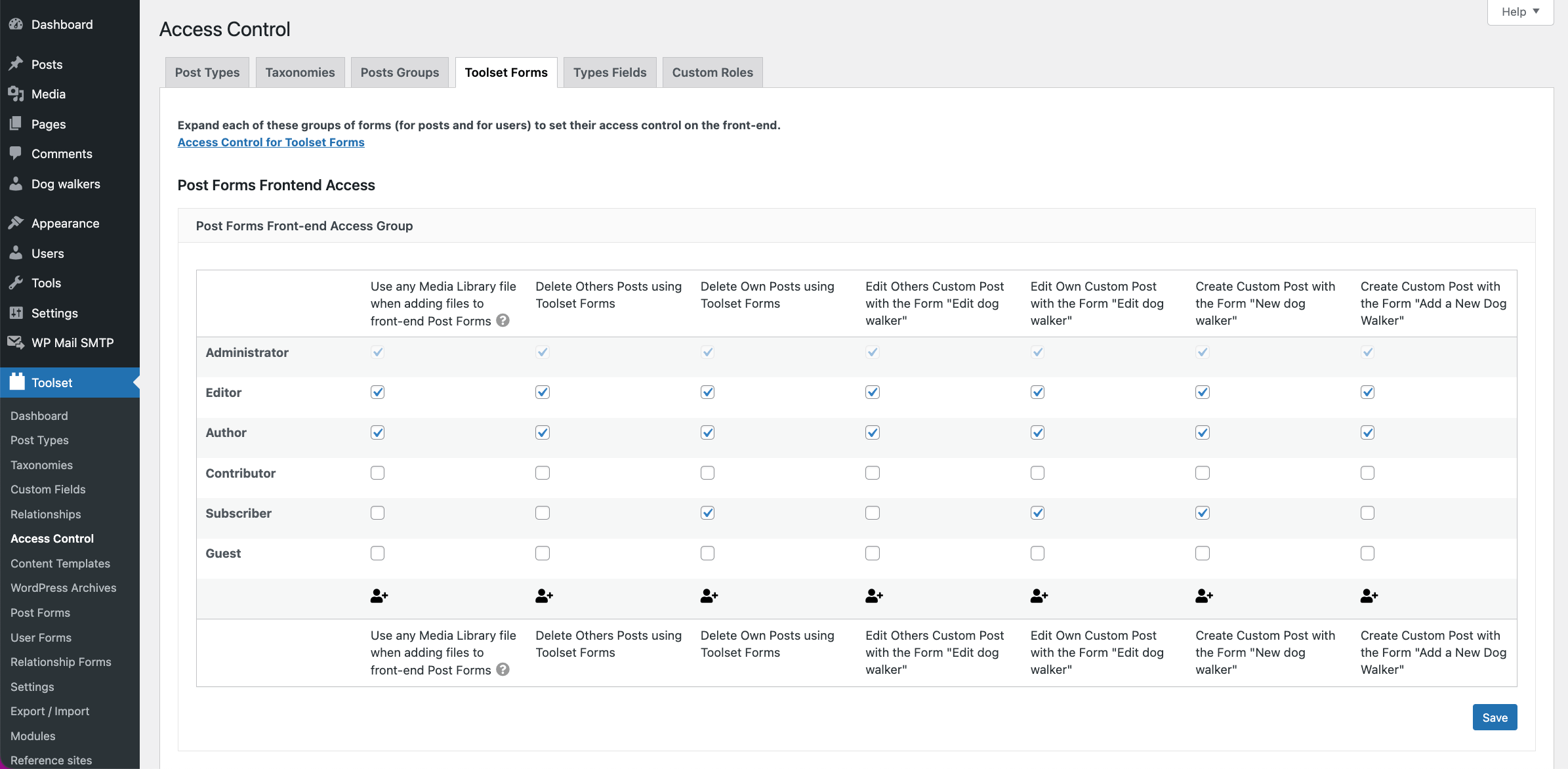This screenshot has height=769, width=1568.
Task: Save the access control settings
Action: pos(1495,717)
